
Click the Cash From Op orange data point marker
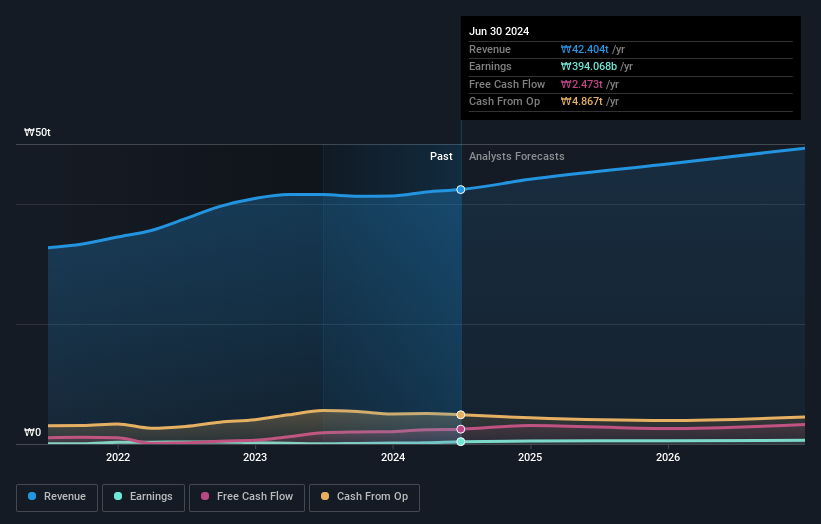coord(461,415)
